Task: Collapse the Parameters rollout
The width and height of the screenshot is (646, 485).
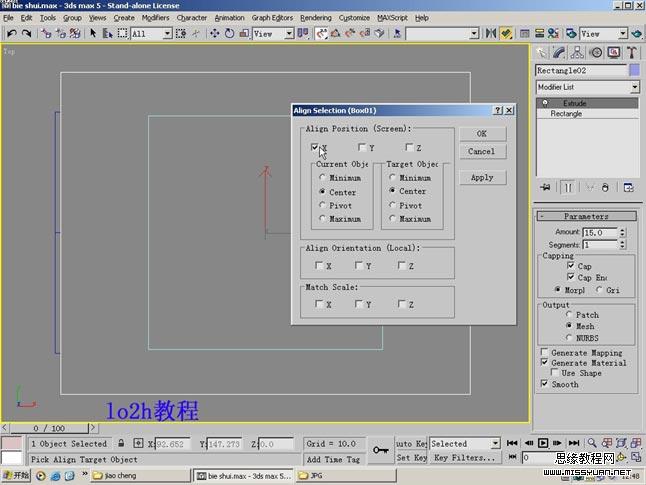Action: pos(587,216)
